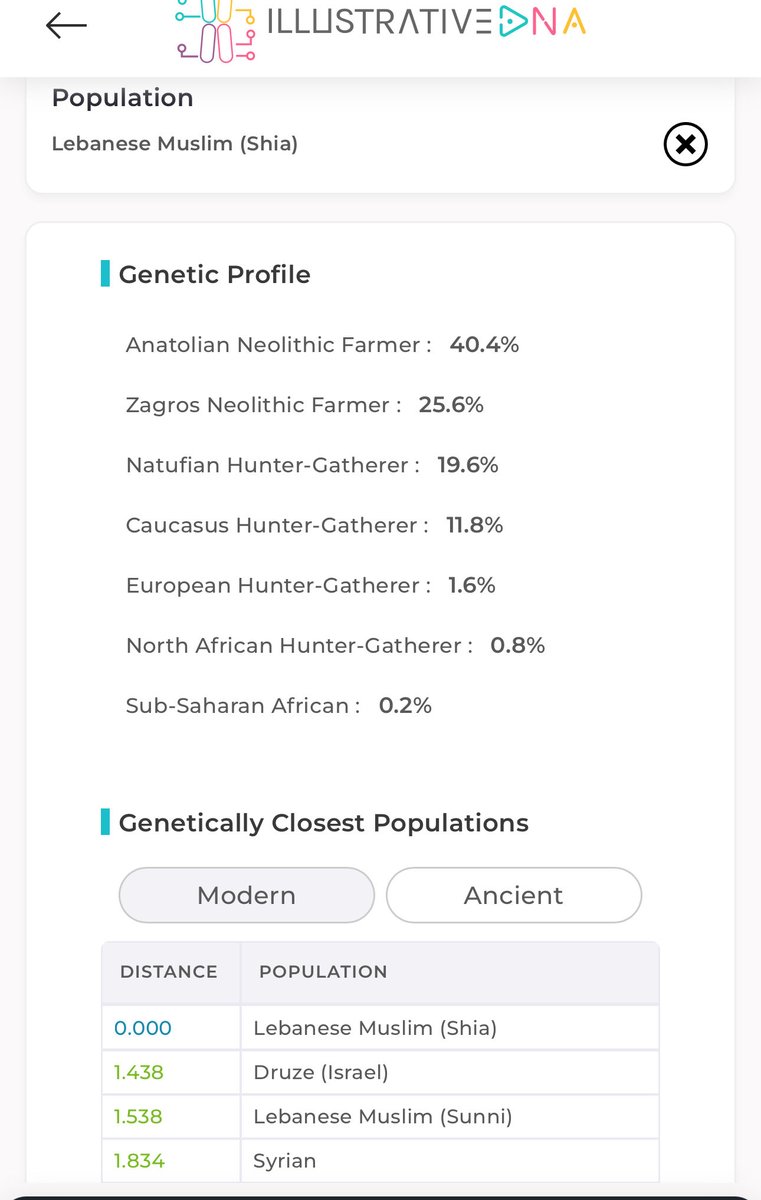Sort by the DISTANCE column header
Viewport: 761px width, 1200px height.
pyautogui.click(x=168, y=972)
